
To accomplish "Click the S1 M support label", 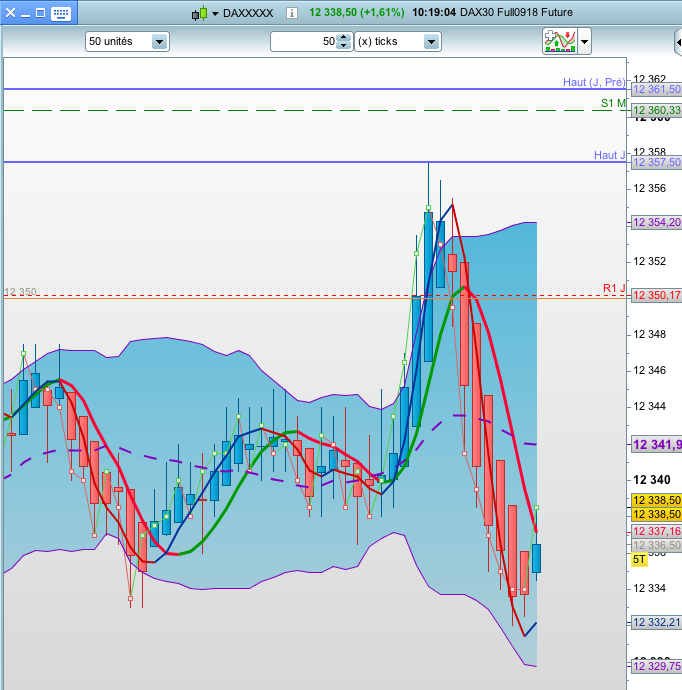I will (613, 103).
